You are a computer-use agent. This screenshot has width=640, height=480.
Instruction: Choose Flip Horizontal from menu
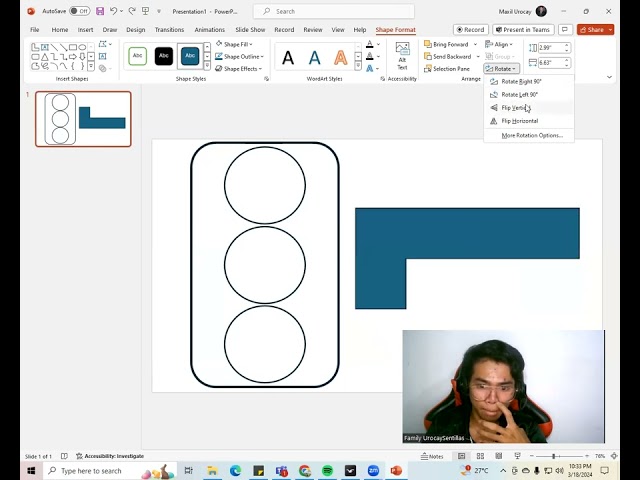(x=529, y=121)
